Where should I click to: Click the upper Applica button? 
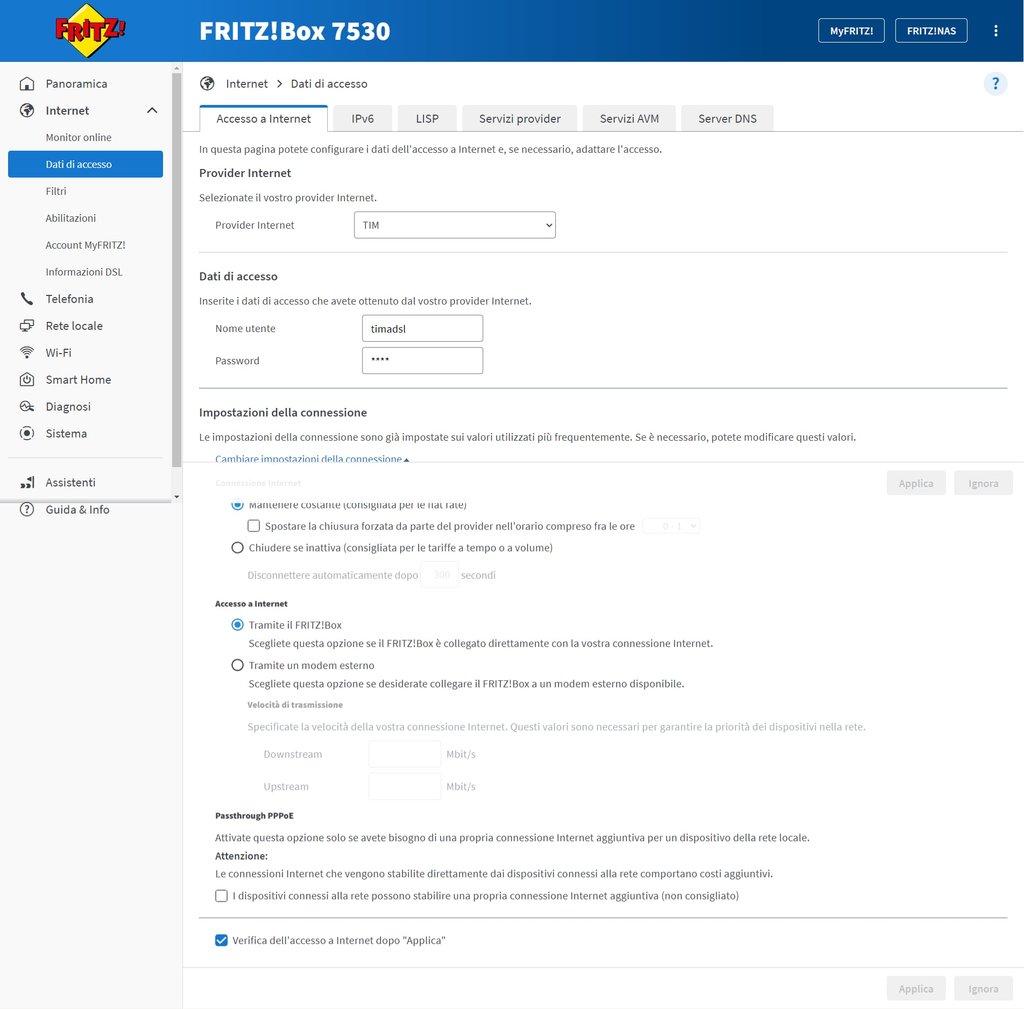tap(916, 483)
